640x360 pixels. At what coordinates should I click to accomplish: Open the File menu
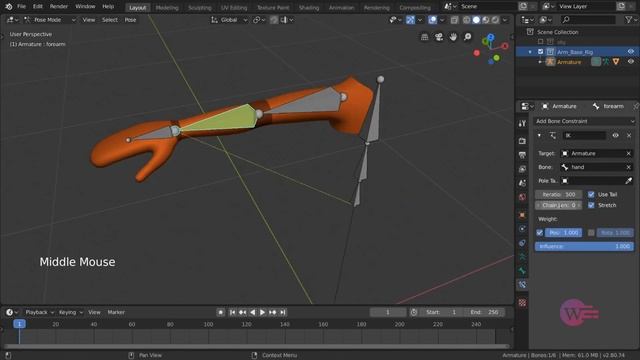[22, 7]
